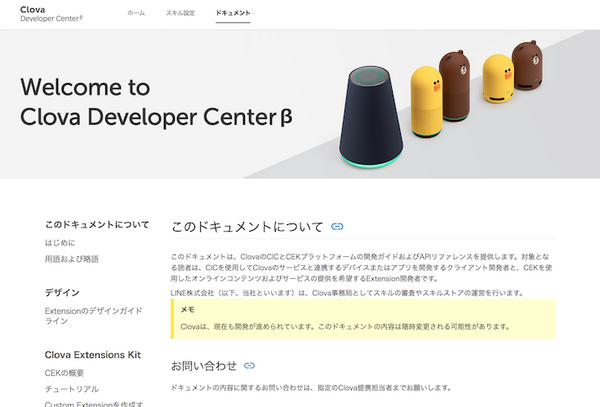Image resolution: width=600 pixels, height=407 pixels.
Task: Switch to the スキル設定 tab
Action: click(181, 14)
